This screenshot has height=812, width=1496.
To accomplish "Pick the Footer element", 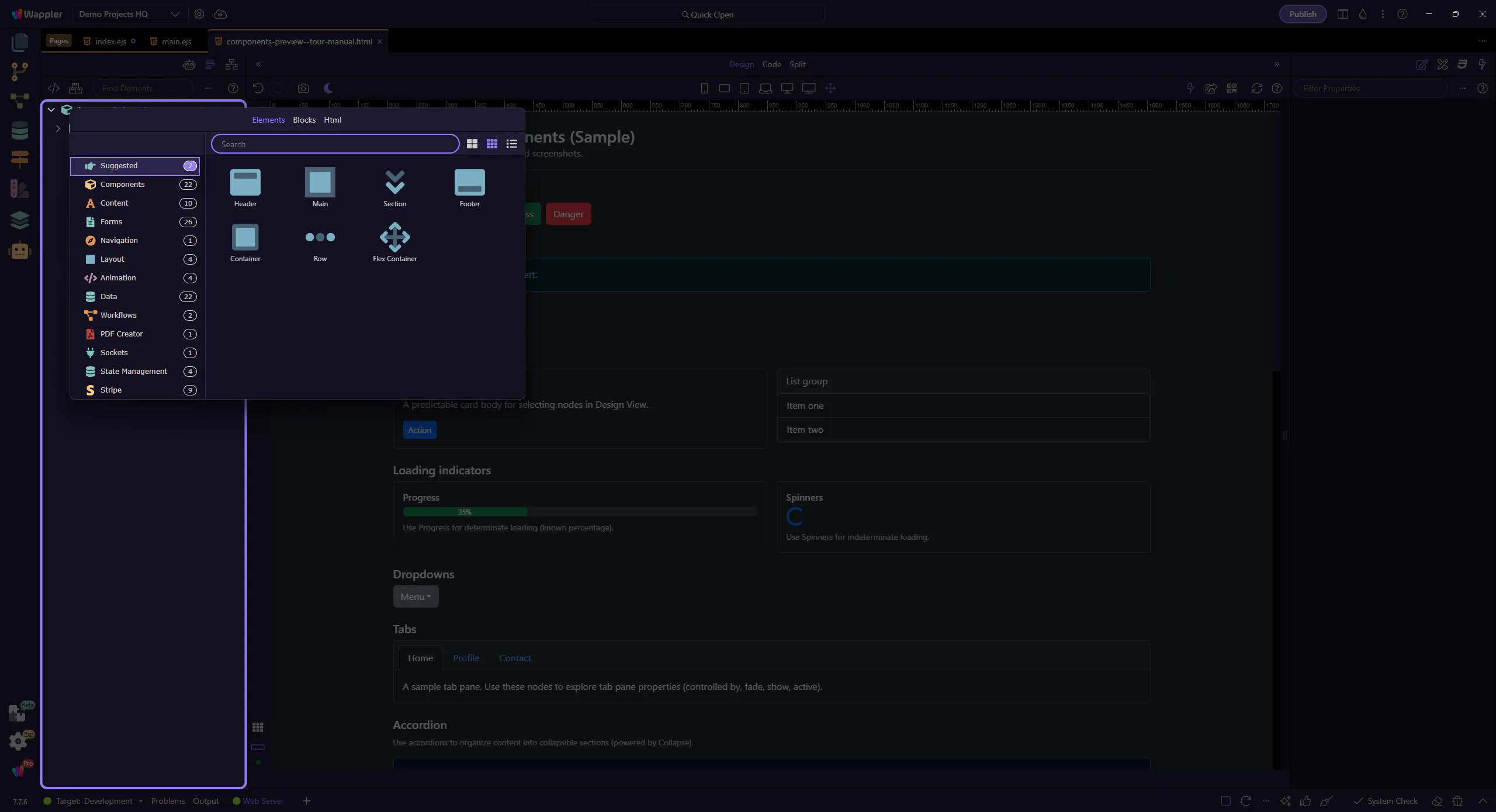I will point(469,183).
